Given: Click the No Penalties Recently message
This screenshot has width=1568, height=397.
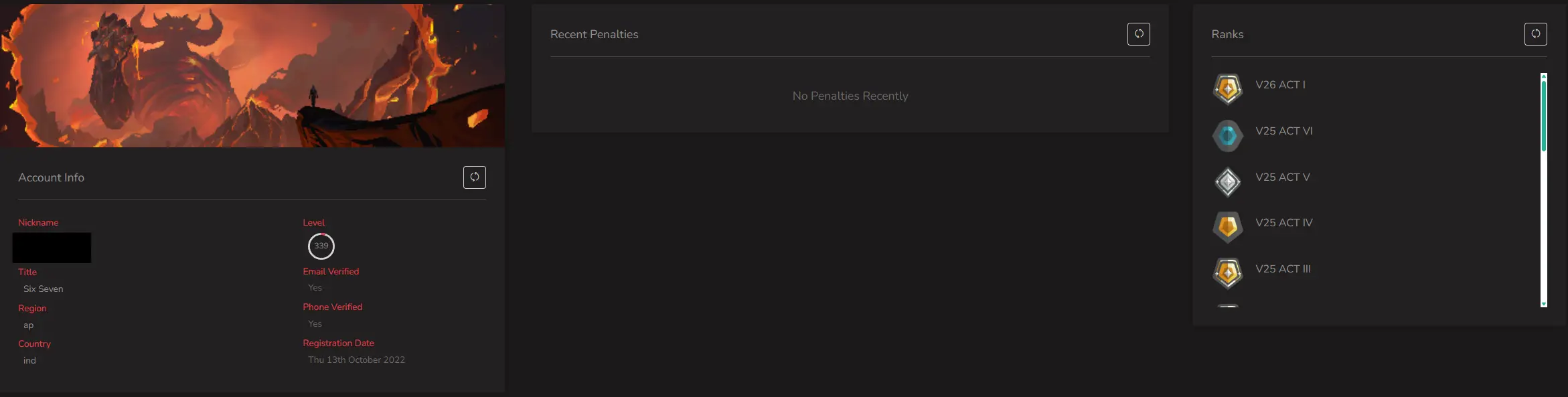Looking at the screenshot, I should (x=850, y=96).
